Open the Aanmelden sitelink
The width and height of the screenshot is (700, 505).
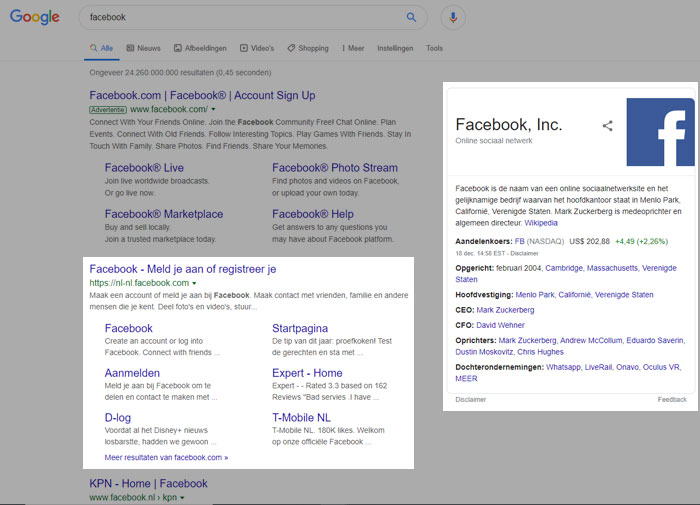132,373
